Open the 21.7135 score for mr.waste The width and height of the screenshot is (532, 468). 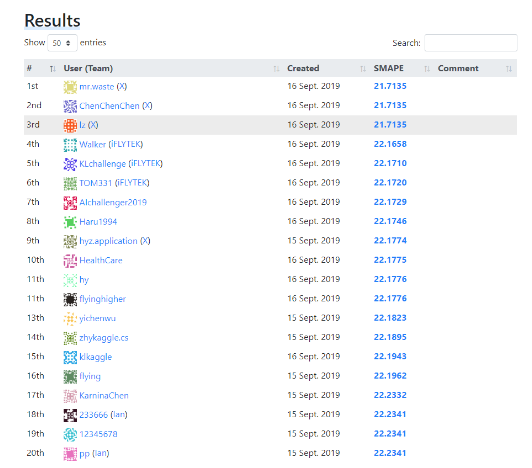pyautogui.click(x=390, y=86)
